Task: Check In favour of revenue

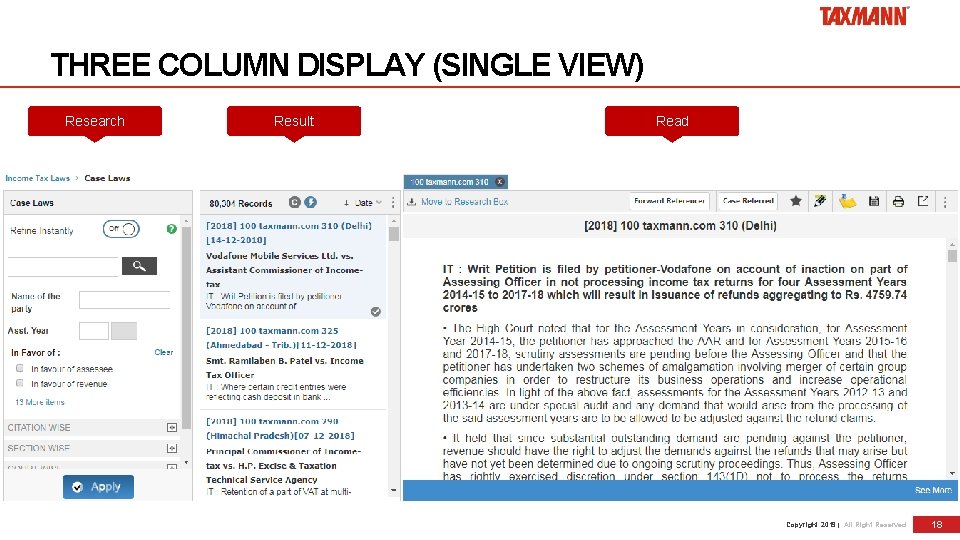Action: point(20,383)
